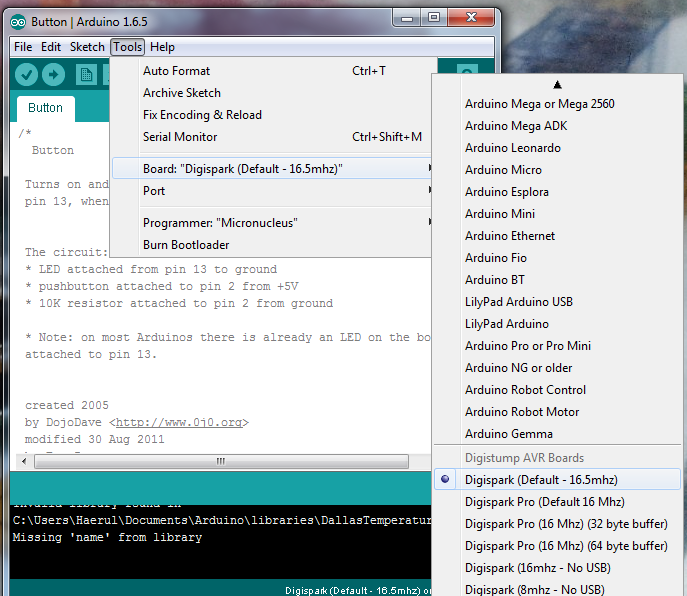Select Arduino Robot Motor board
The width and height of the screenshot is (687, 596).
(x=557, y=412)
